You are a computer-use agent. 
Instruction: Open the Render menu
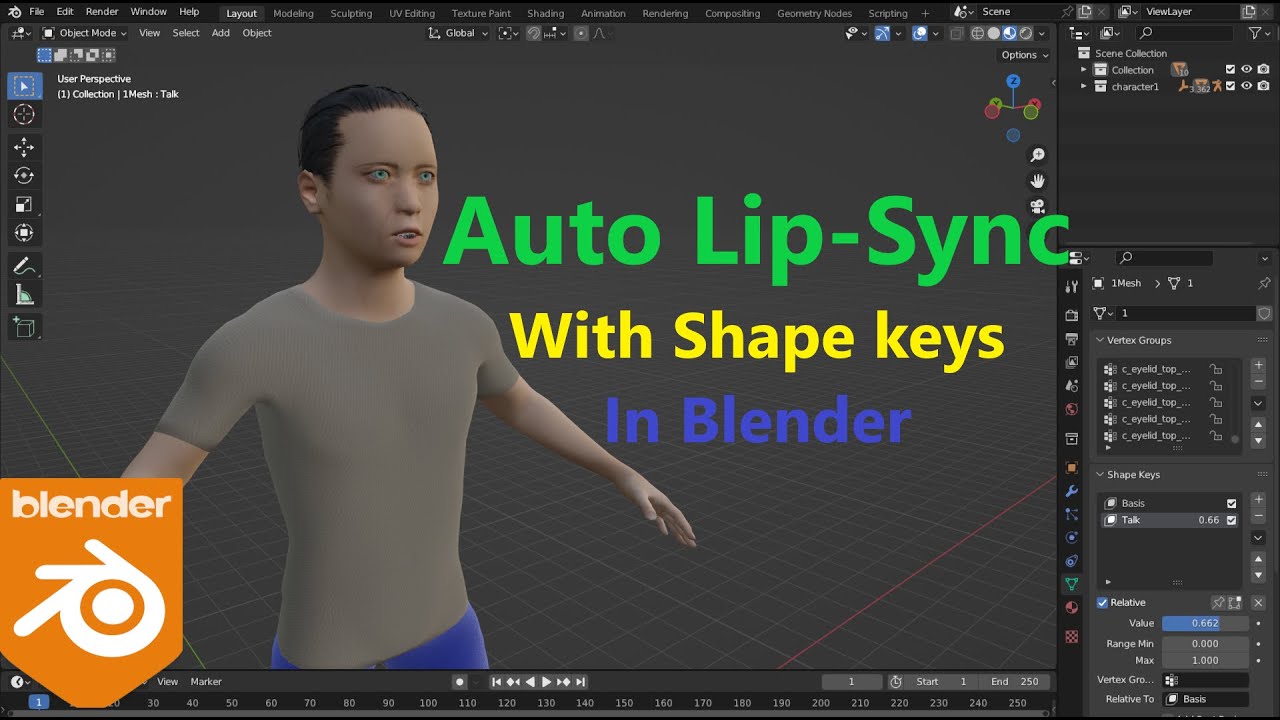point(102,12)
